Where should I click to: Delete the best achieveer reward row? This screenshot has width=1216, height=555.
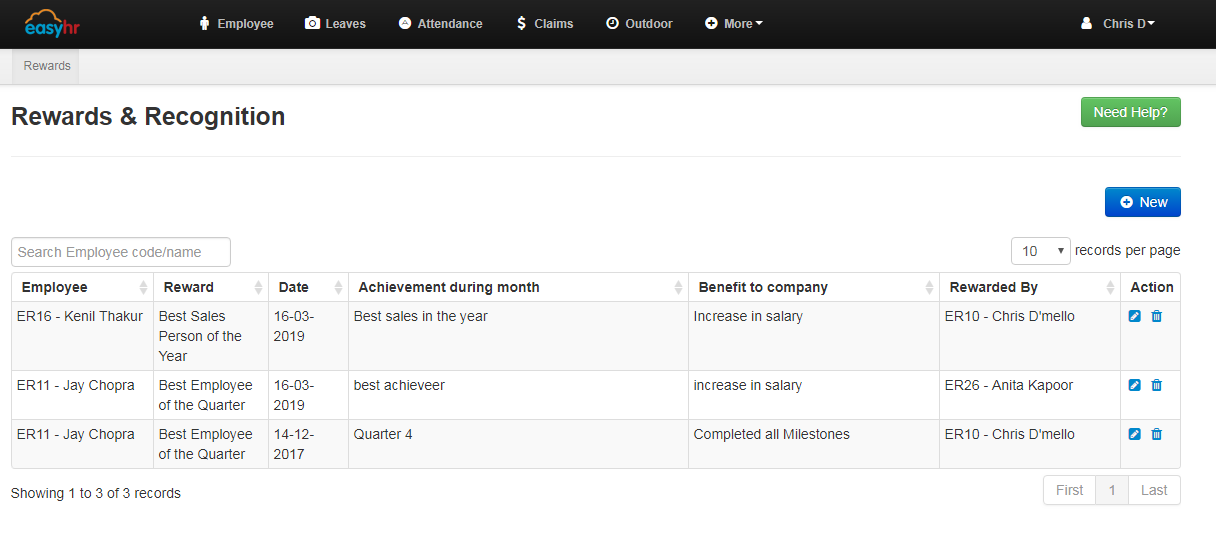(x=1157, y=385)
